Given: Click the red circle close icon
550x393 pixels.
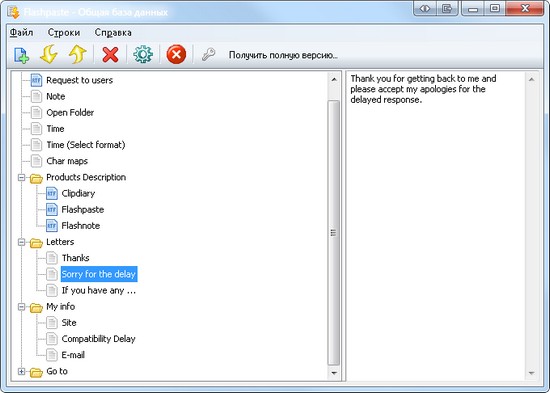Looking at the screenshot, I should [176, 55].
